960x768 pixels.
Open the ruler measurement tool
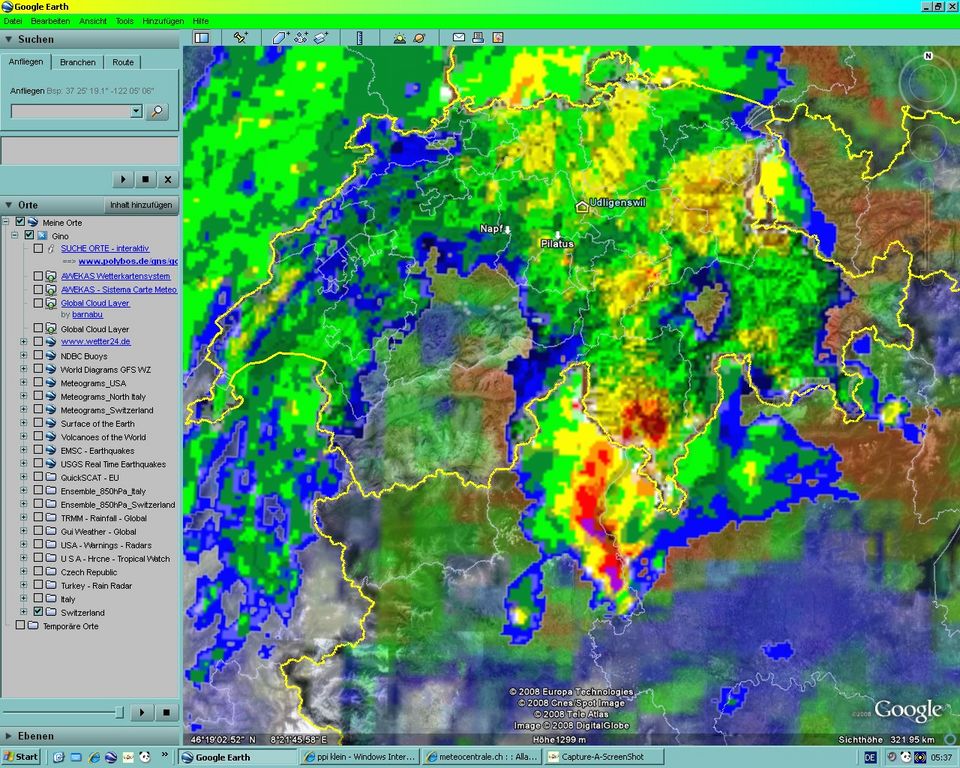tap(360, 38)
